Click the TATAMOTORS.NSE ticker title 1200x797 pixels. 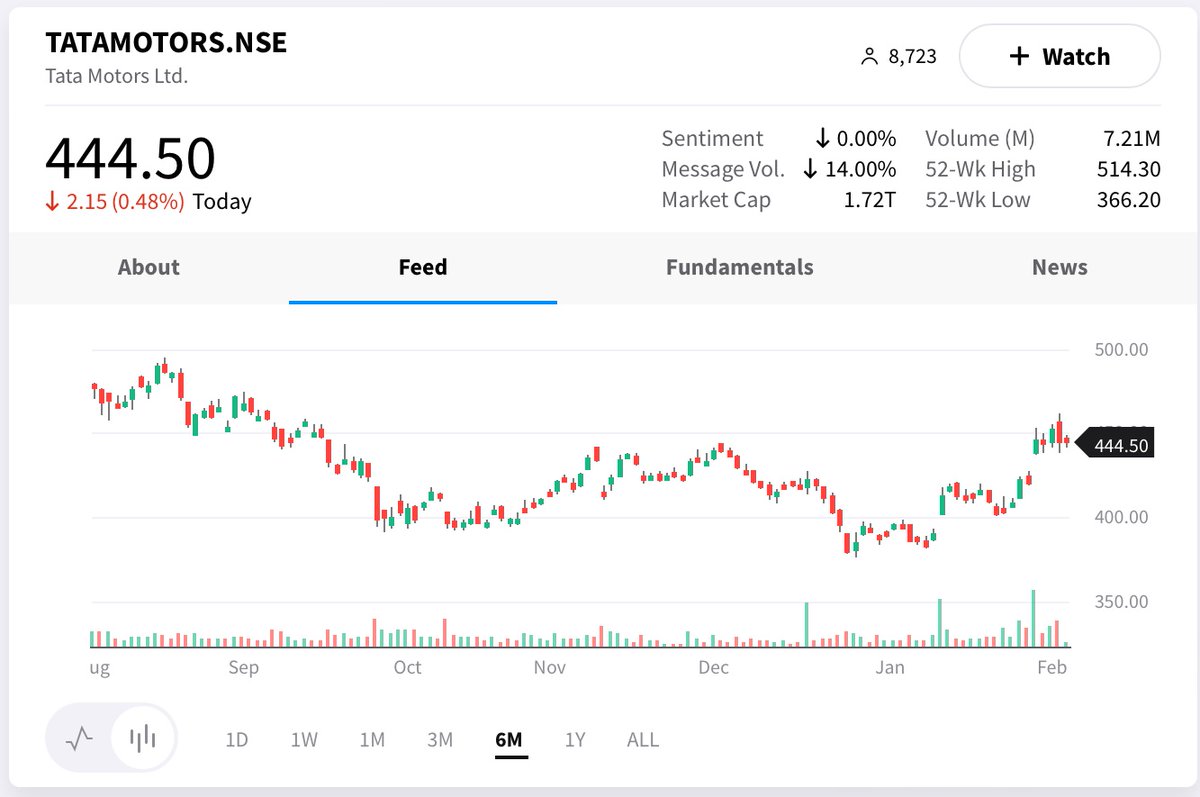pos(166,43)
